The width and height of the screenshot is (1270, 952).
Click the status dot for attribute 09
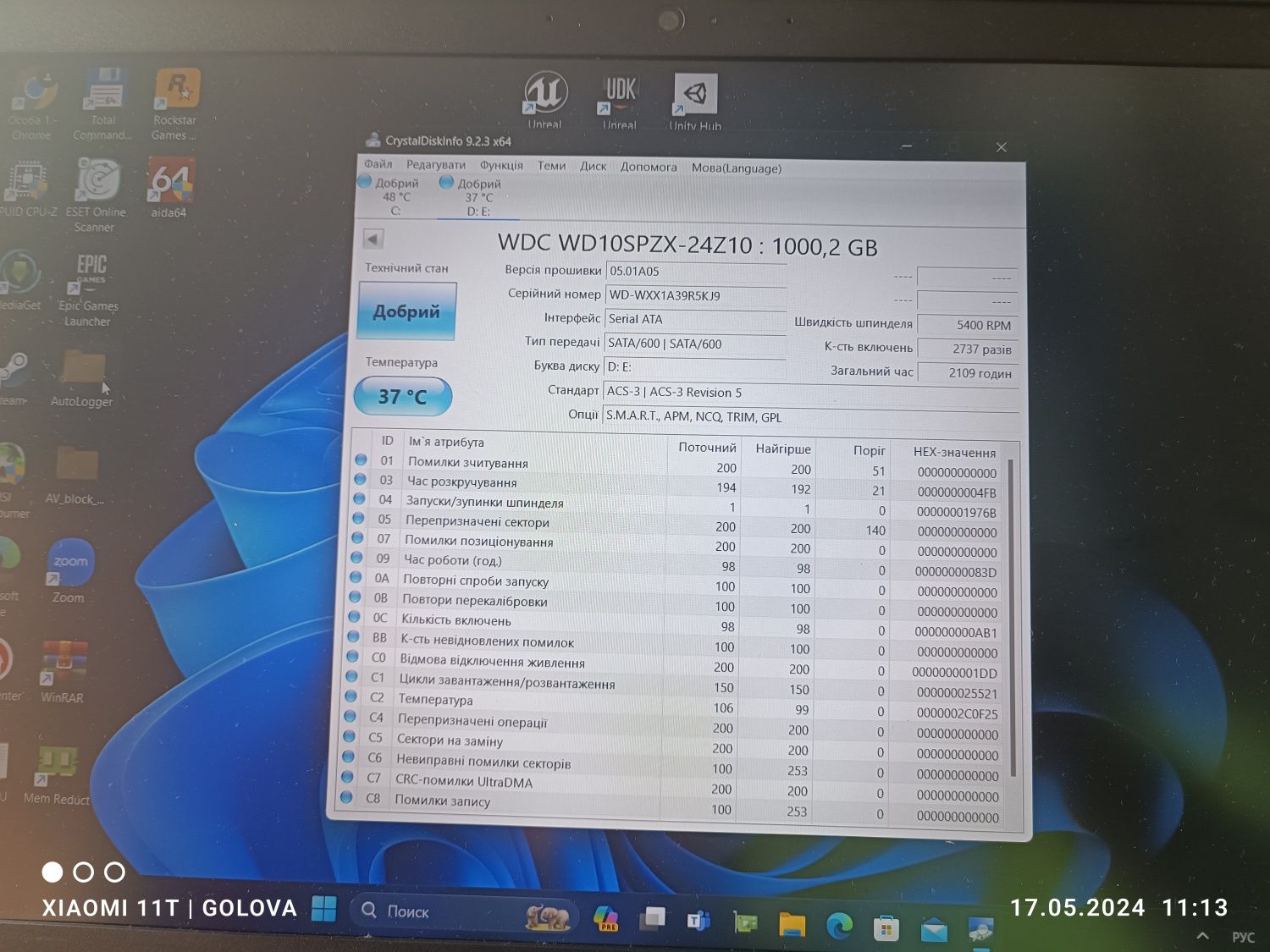pyautogui.click(x=356, y=558)
